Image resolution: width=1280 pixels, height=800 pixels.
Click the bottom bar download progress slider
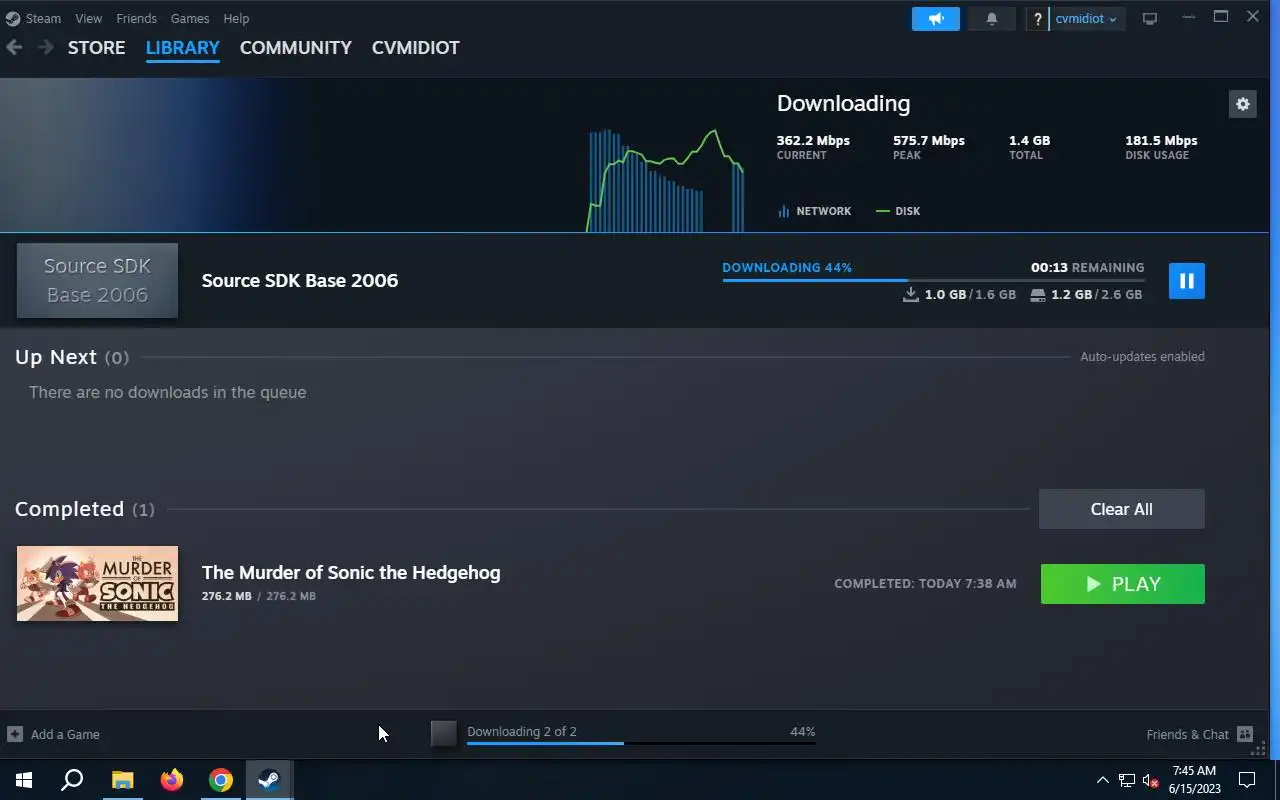click(641, 743)
